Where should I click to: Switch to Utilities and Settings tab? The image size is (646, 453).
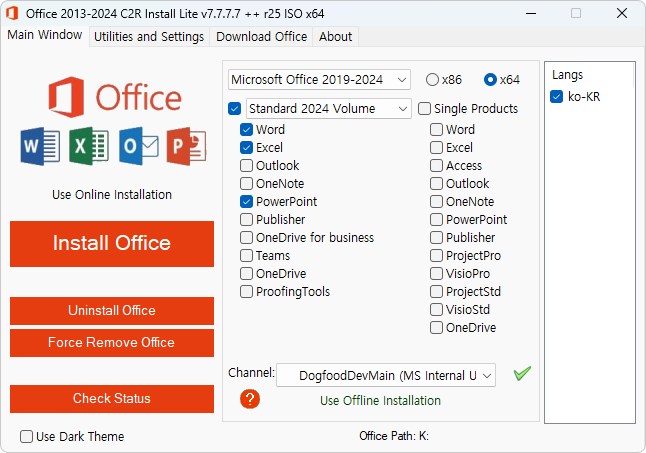pyautogui.click(x=149, y=37)
